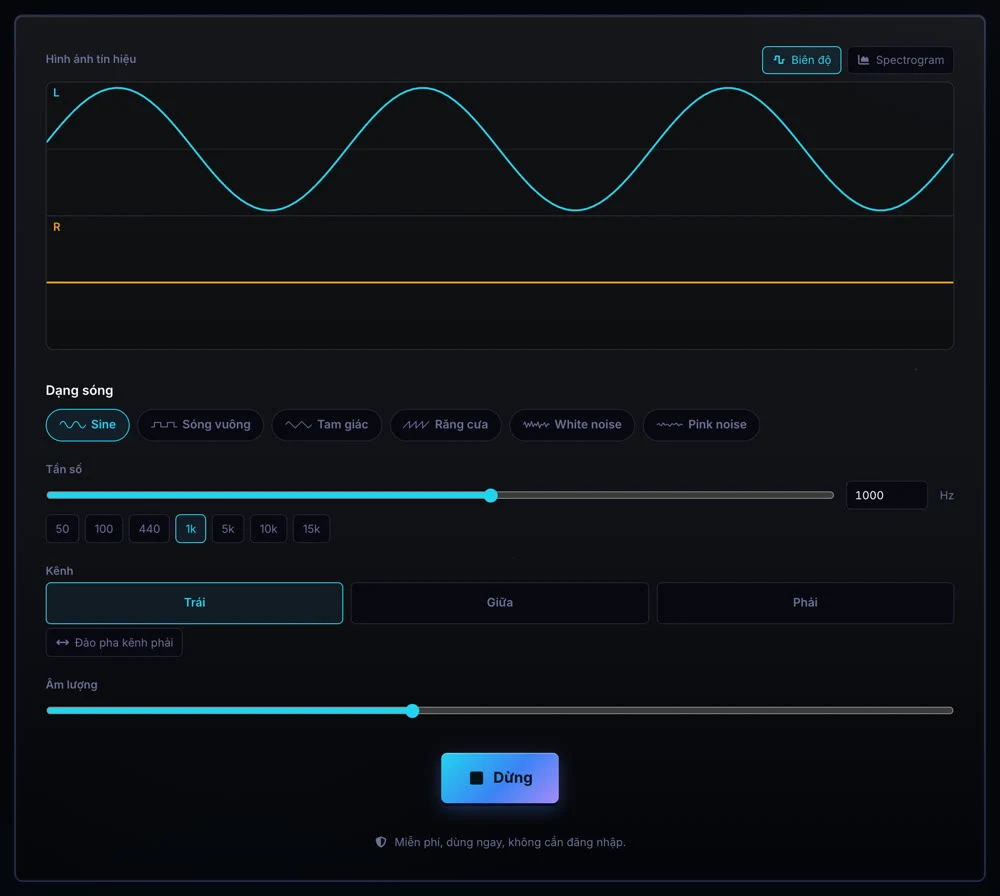Click the frequency Hz input field

(x=886, y=496)
